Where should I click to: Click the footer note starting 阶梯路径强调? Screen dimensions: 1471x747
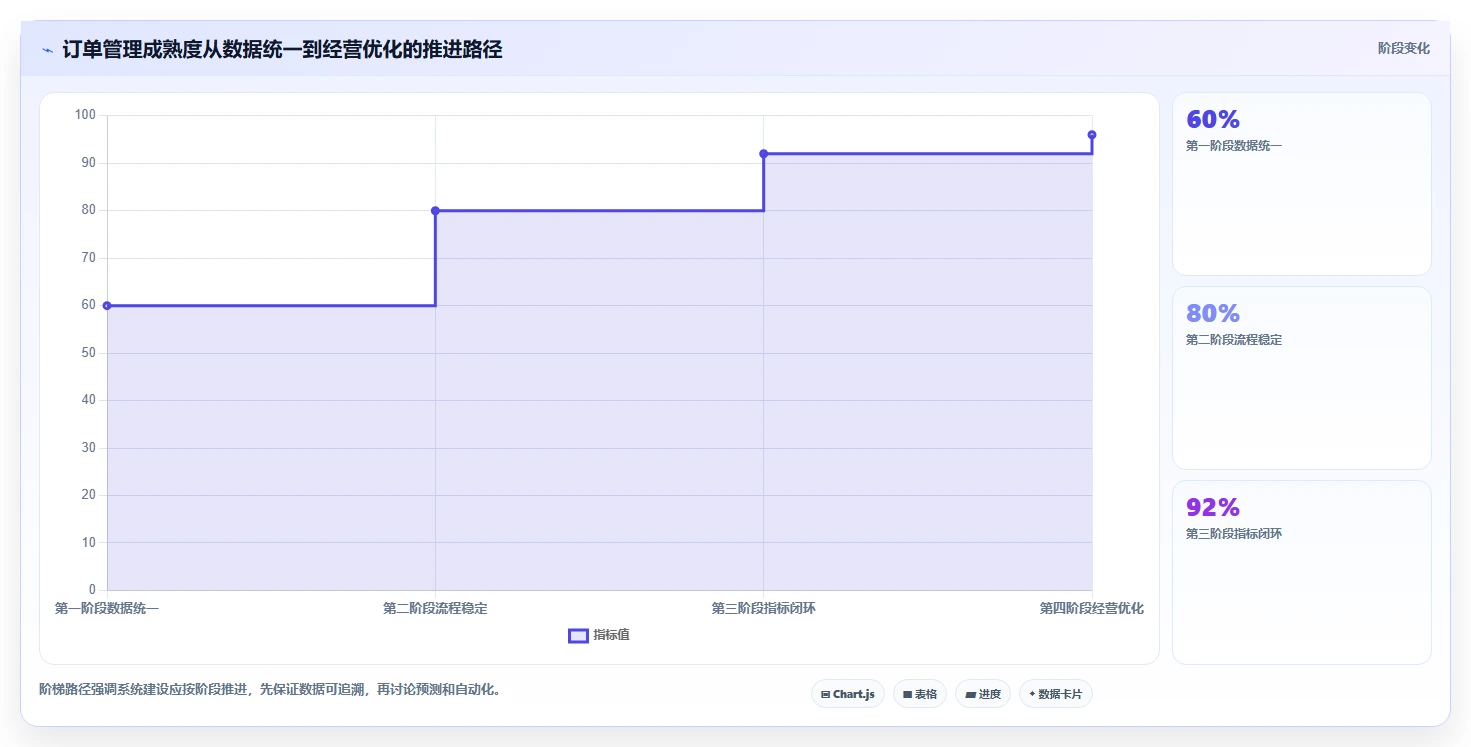click(270, 689)
